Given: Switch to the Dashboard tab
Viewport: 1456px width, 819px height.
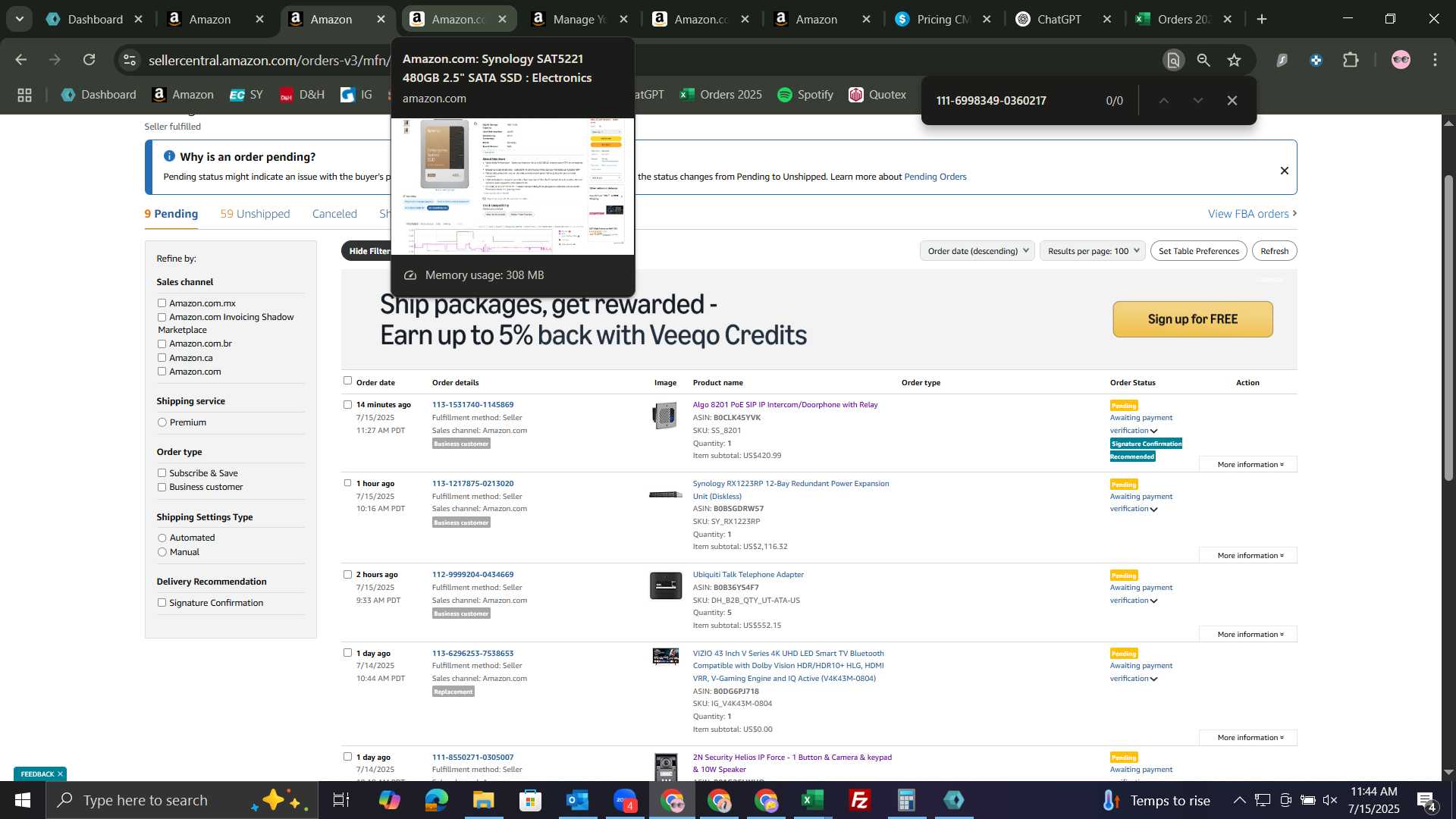Looking at the screenshot, I should tap(93, 19).
